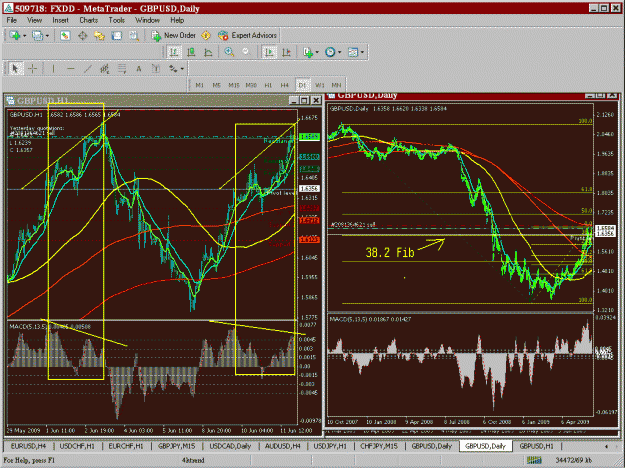Image resolution: width=625 pixels, height=468 pixels.
Task: Click the 34472/69 kb connection status
Action: coord(572,460)
